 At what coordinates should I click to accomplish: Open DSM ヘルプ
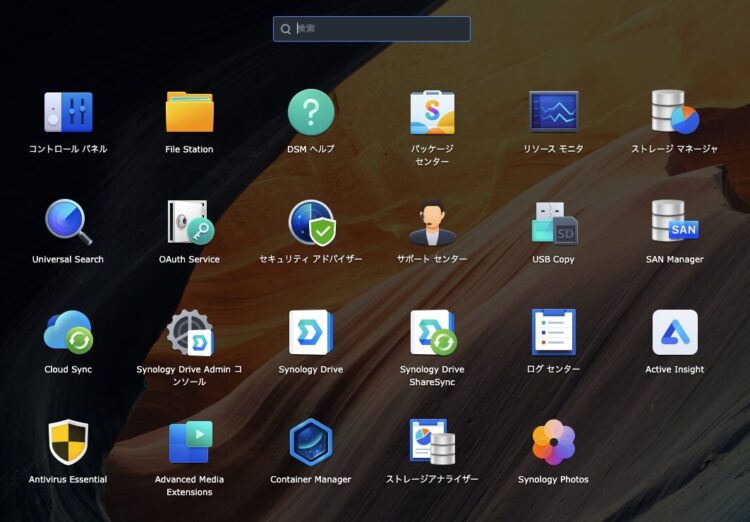pos(311,112)
